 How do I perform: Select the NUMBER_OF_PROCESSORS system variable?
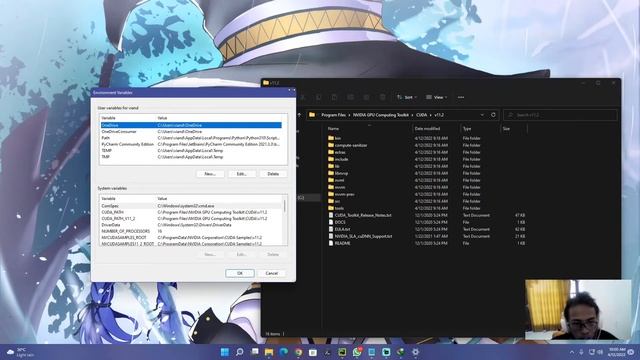[x=191, y=231]
